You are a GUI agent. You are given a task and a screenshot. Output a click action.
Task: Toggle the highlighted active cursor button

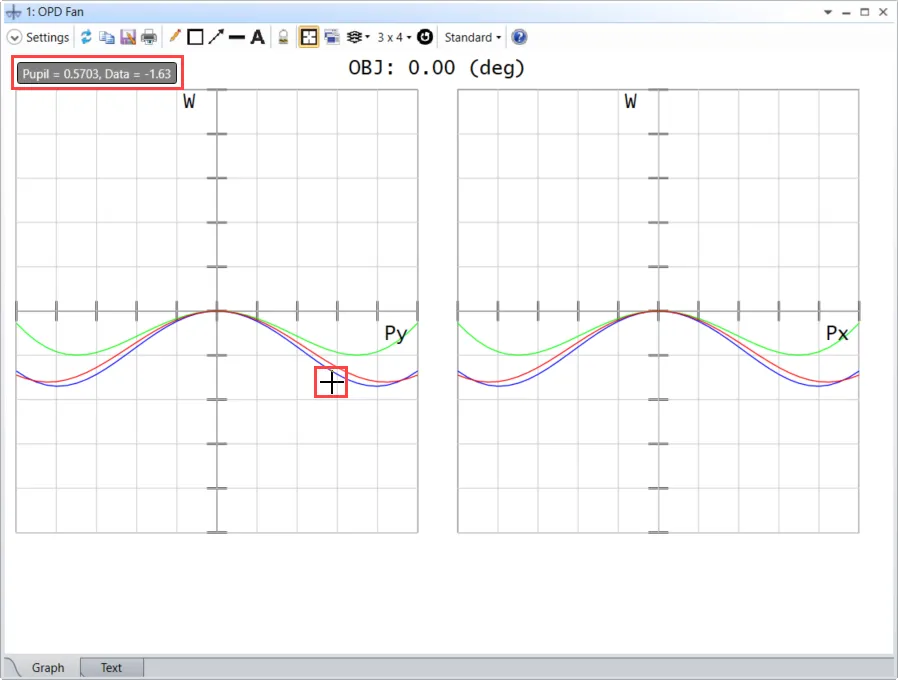coord(309,37)
